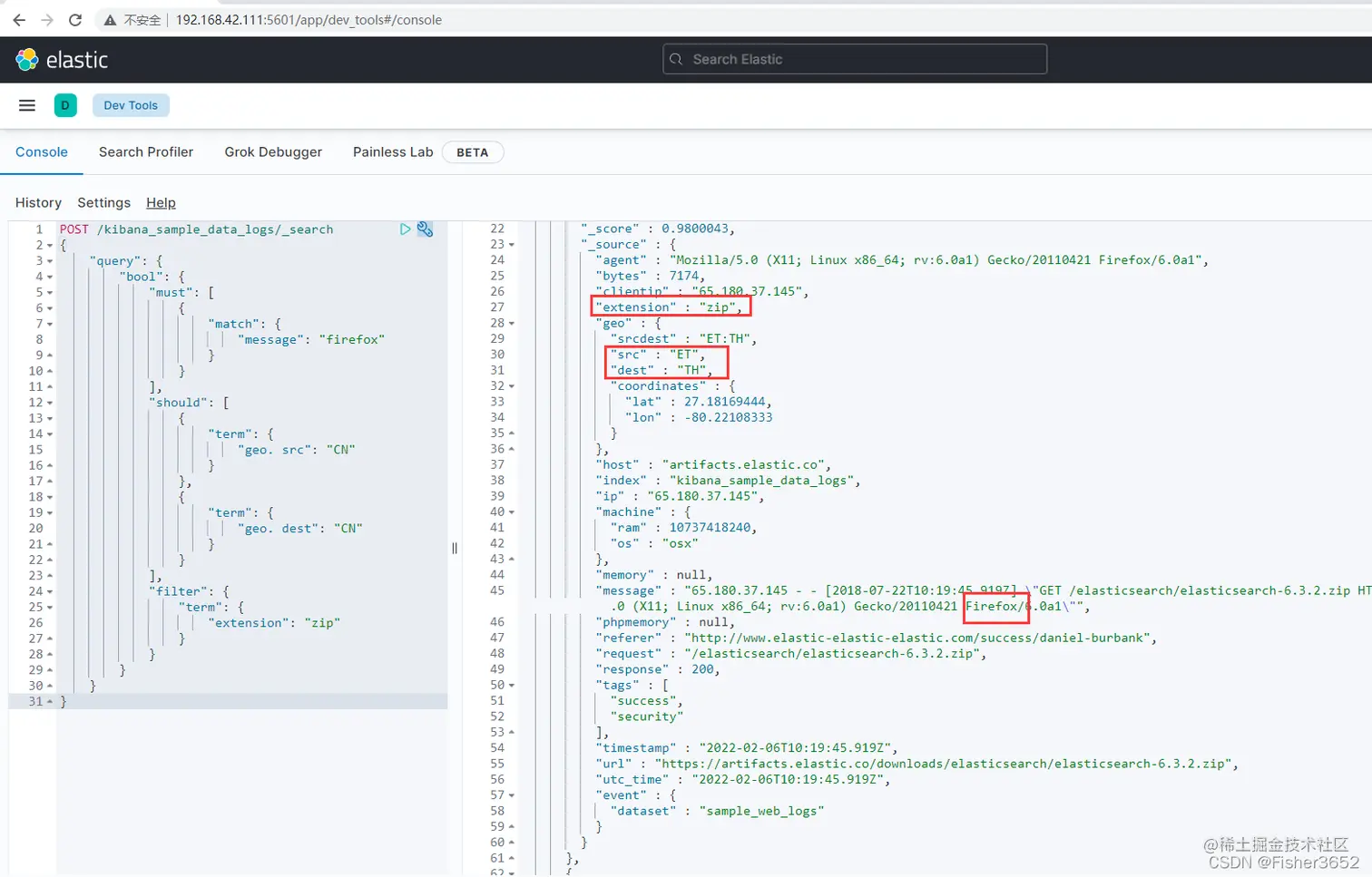This screenshot has height=877, width=1372.
Task: Click the Dev Tools breadcrumb
Action: (131, 105)
